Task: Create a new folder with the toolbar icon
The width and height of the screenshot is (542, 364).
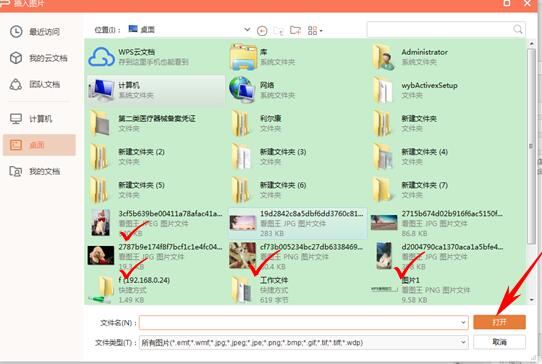Action: pyautogui.click(x=295, y=30)
